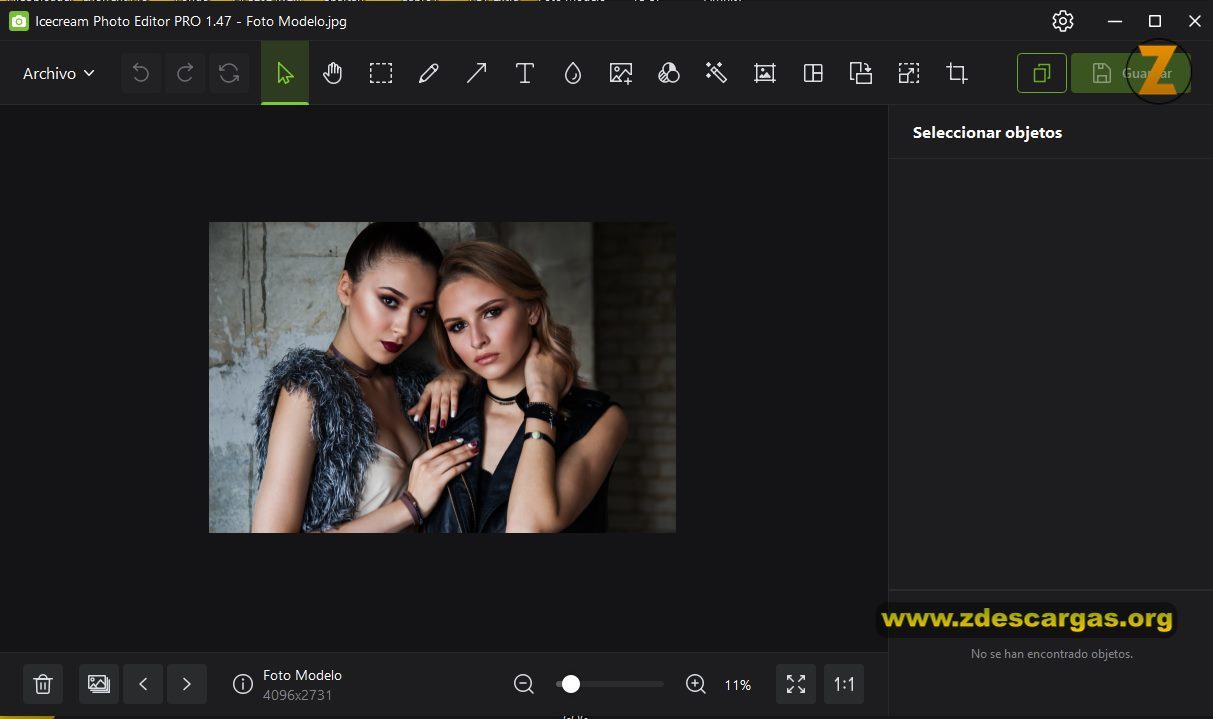Click the magic wand auto-enhance tool

[716, 73]
